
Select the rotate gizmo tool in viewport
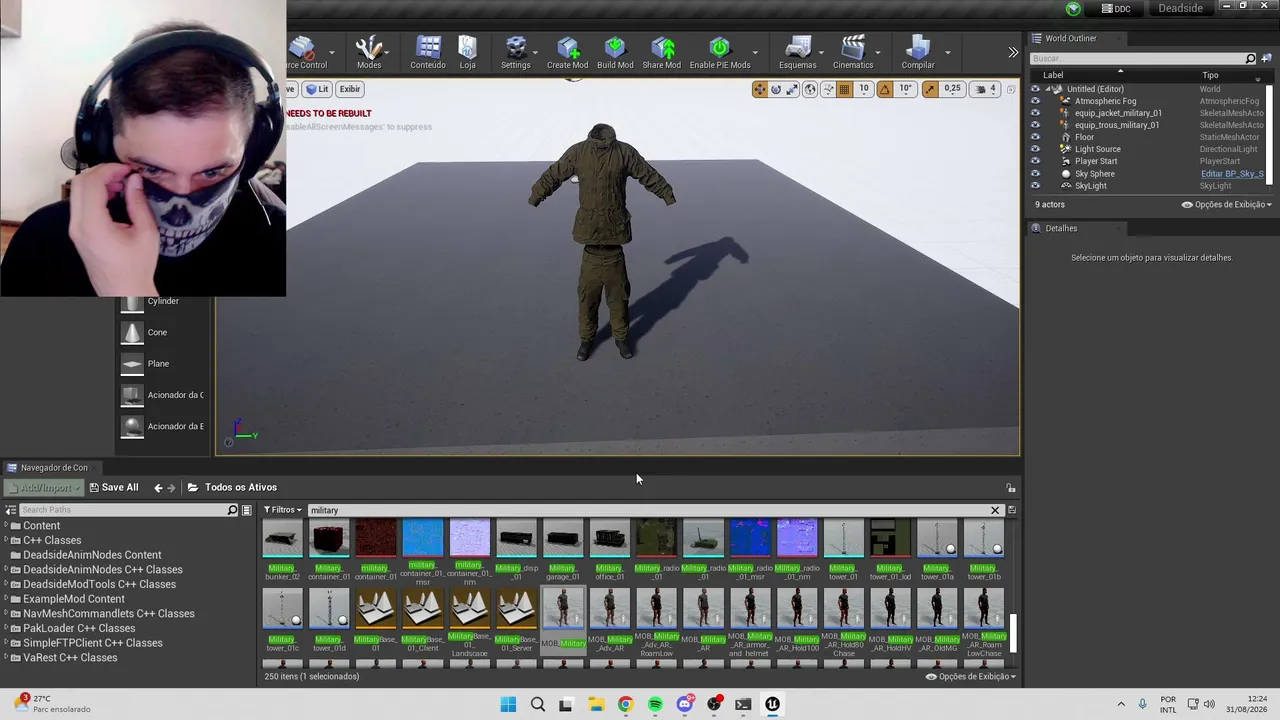coord(776,89)
